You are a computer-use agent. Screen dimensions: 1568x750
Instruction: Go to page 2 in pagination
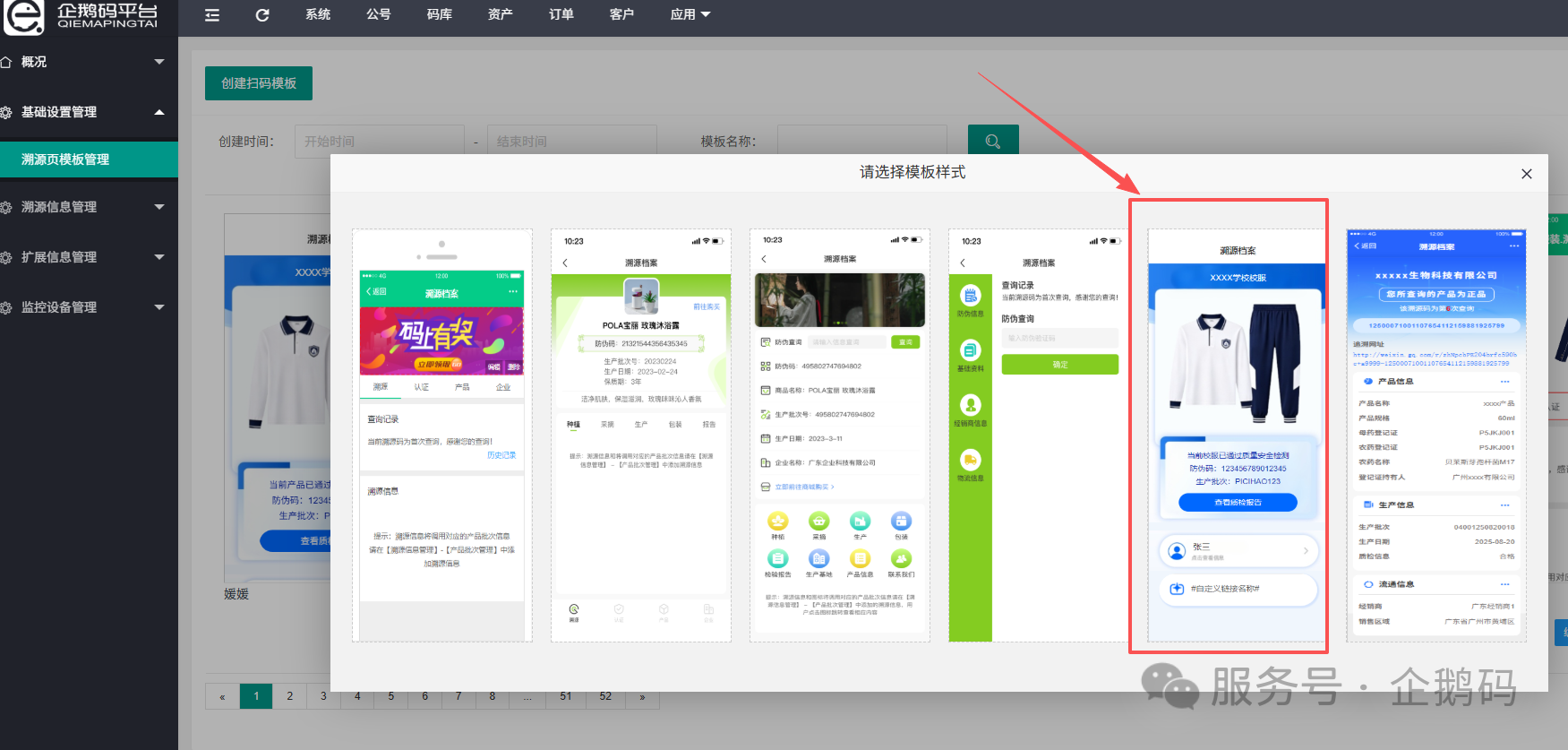pos(289,696)
